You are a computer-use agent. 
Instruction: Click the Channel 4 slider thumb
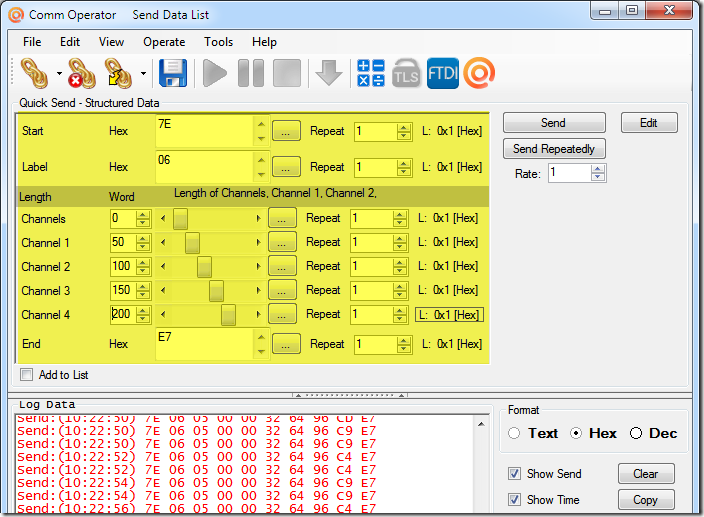pyautogui.click(x=229, y=315)
